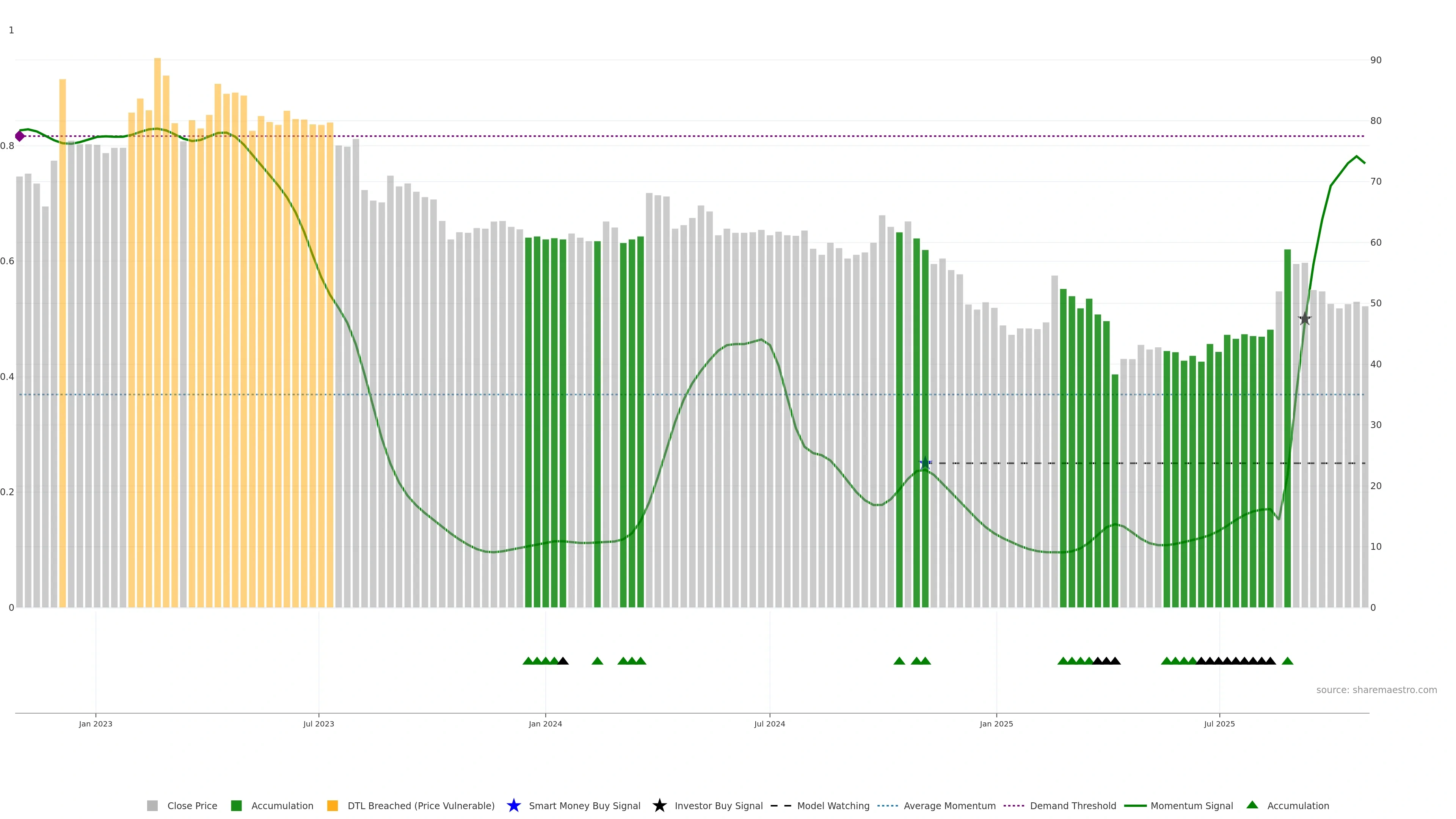Toggle the Momentum Signal legend entry
1456x819 pixels.
(x=1191, y=805)
